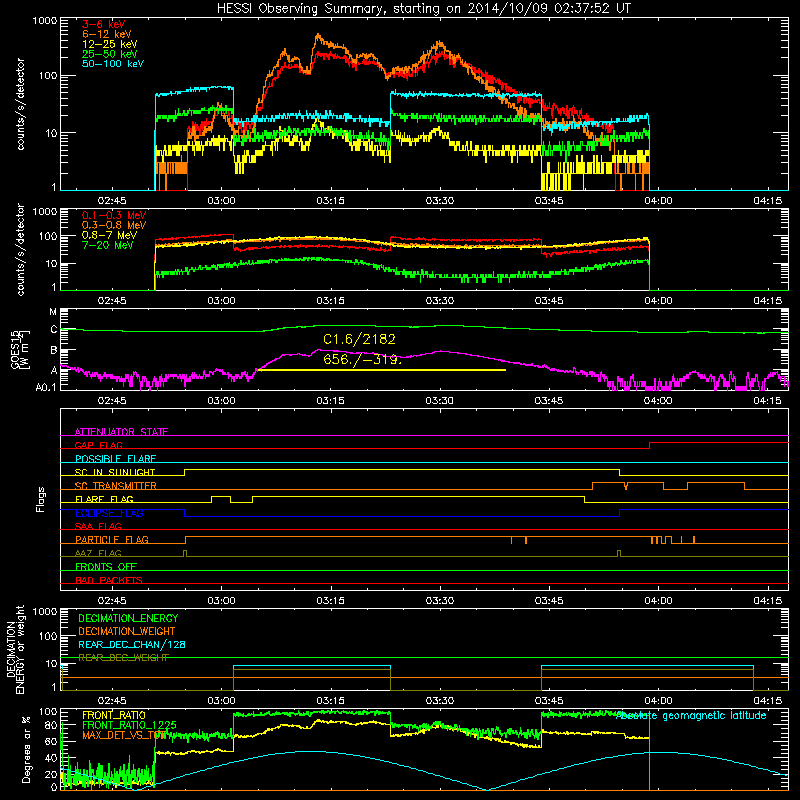
Task: Click the FRONTS_OFF flag label
Action: coord(106,566)
